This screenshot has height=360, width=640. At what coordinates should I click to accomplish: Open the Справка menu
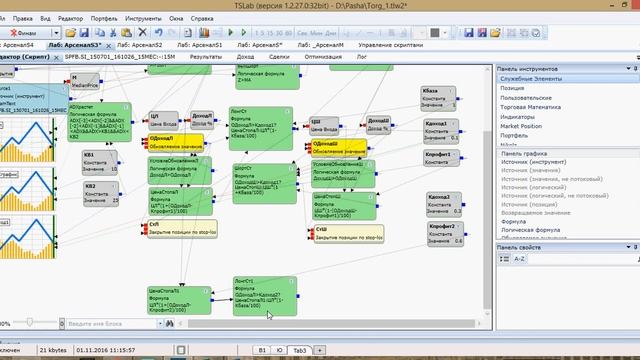(202, 19)
